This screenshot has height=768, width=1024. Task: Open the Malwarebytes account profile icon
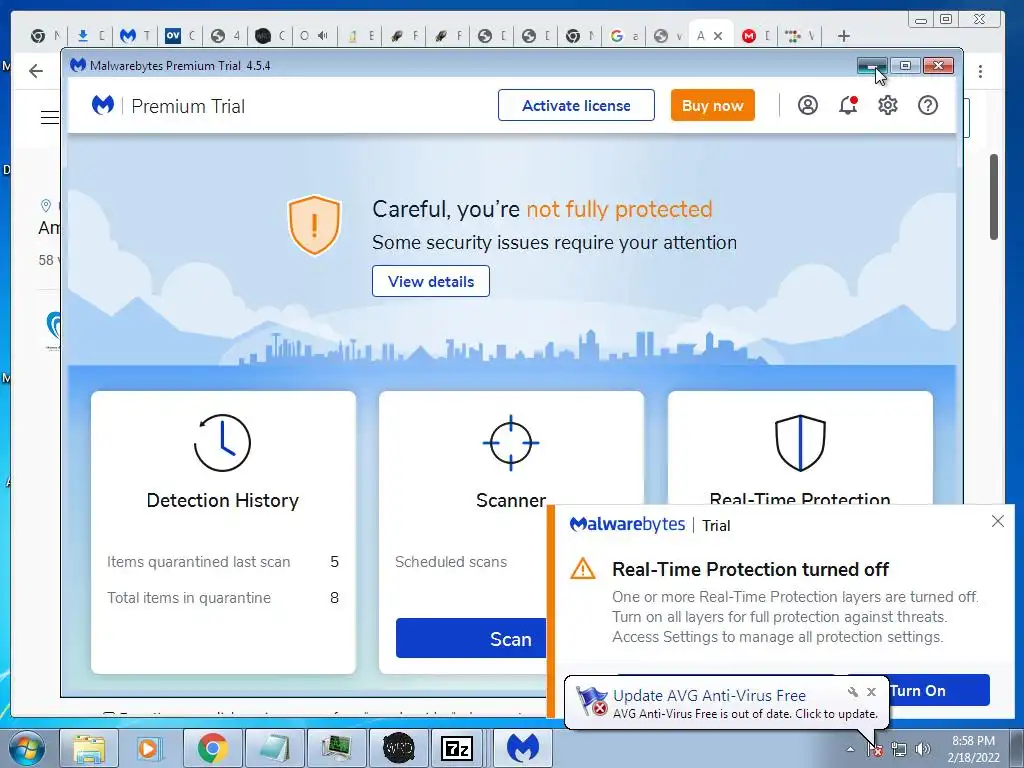808,105
